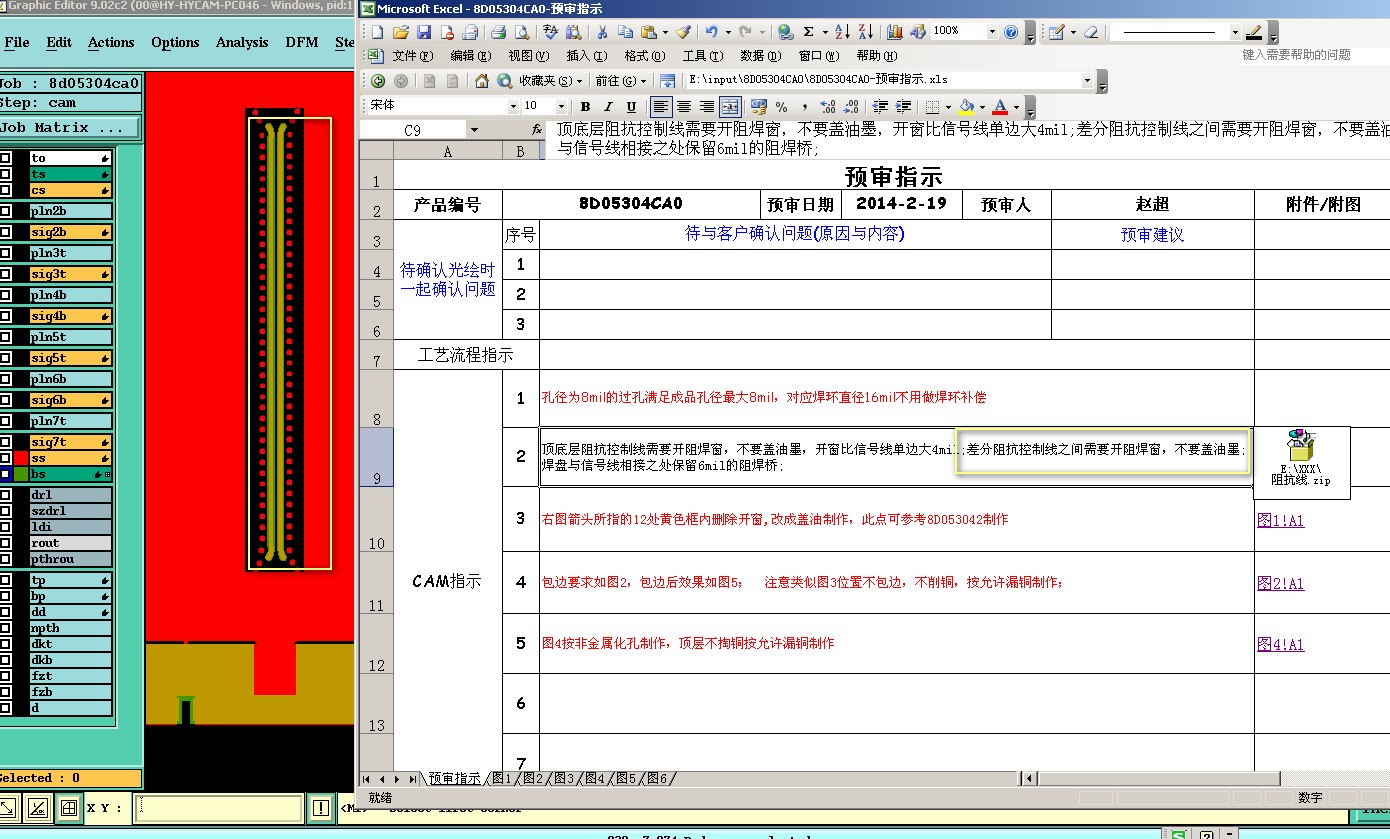
Task: Go back using the web toolbar arrow
Action: (378, 81)
